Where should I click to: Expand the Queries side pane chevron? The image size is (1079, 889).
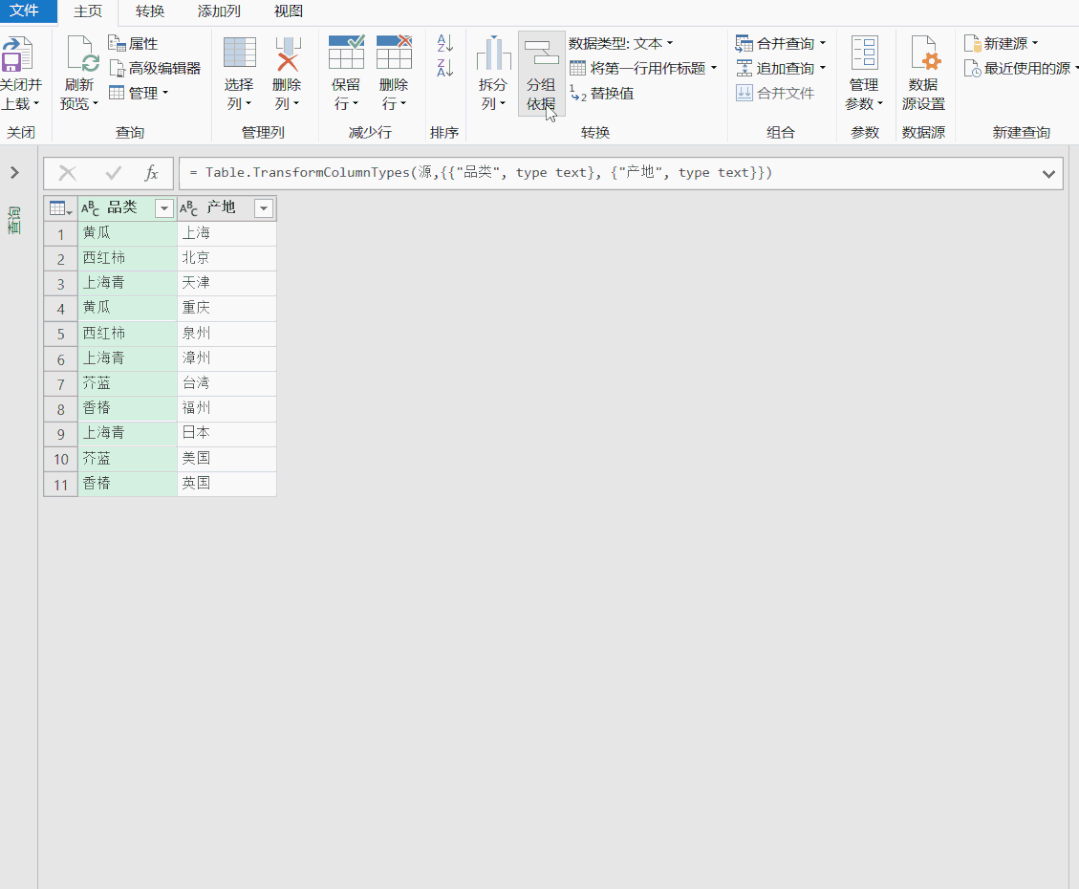pos(14,173)
